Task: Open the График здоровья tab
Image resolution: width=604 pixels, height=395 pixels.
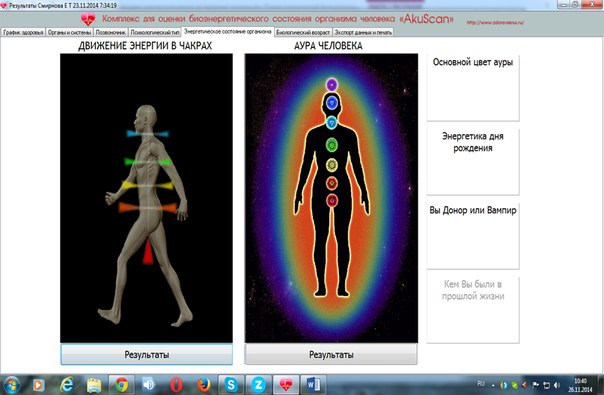Action: click(23, 32)
